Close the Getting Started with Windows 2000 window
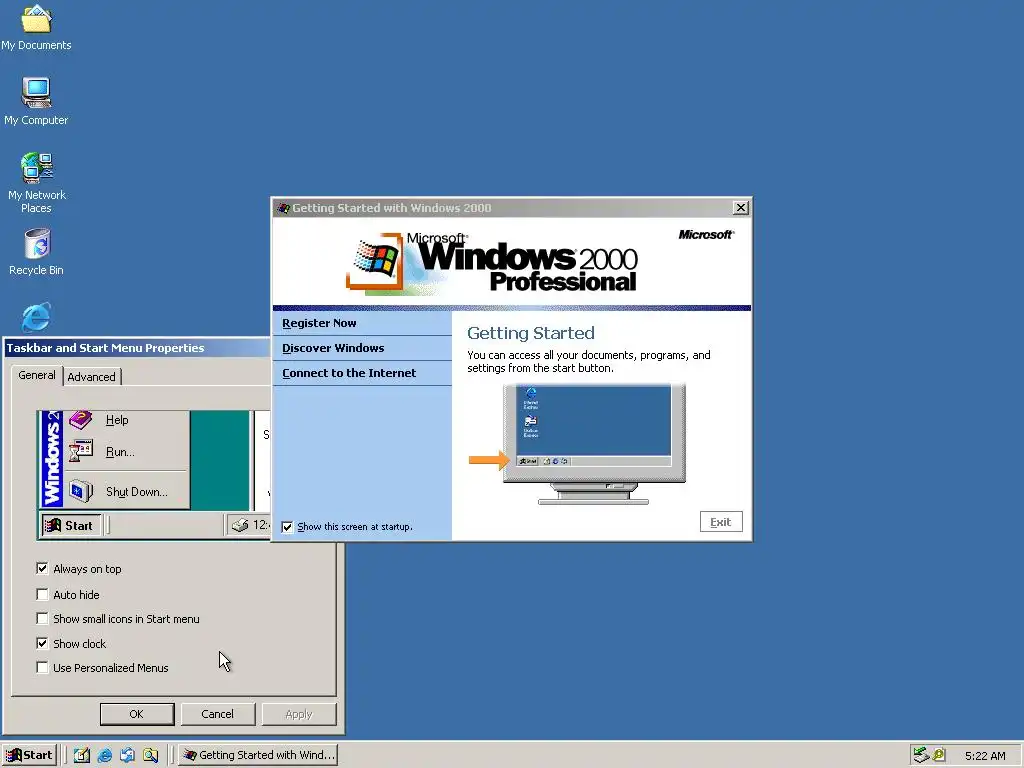The image size is (1024, 768). (741, 208)
